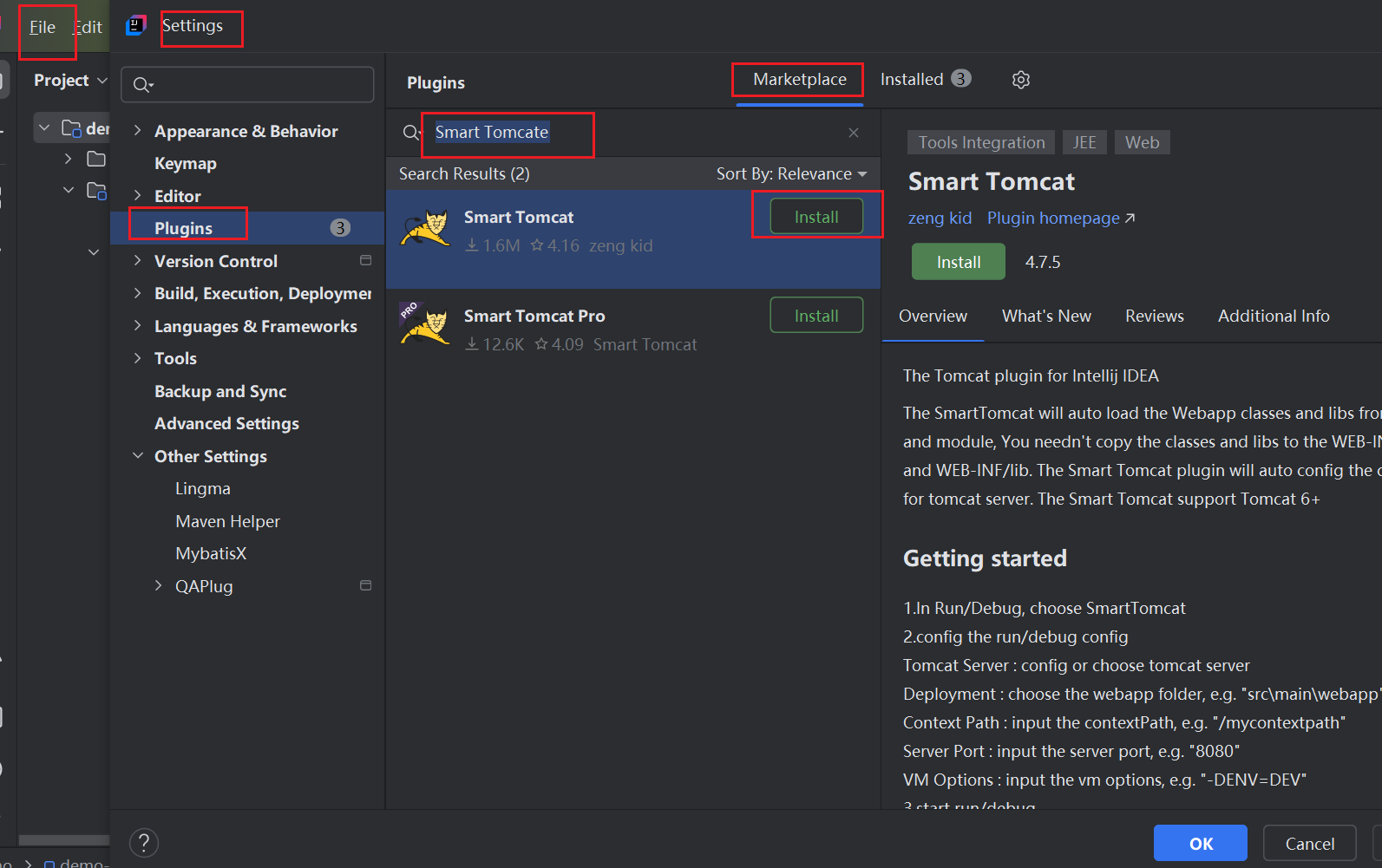Collapse the top module node in Project tree

click(x=44, y=128)
